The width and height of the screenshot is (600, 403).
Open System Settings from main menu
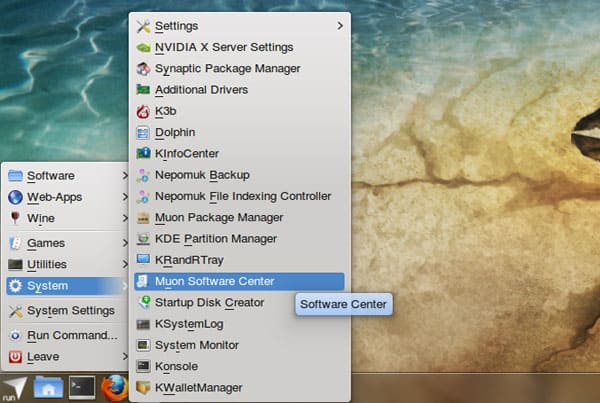[x=67, y=311]
